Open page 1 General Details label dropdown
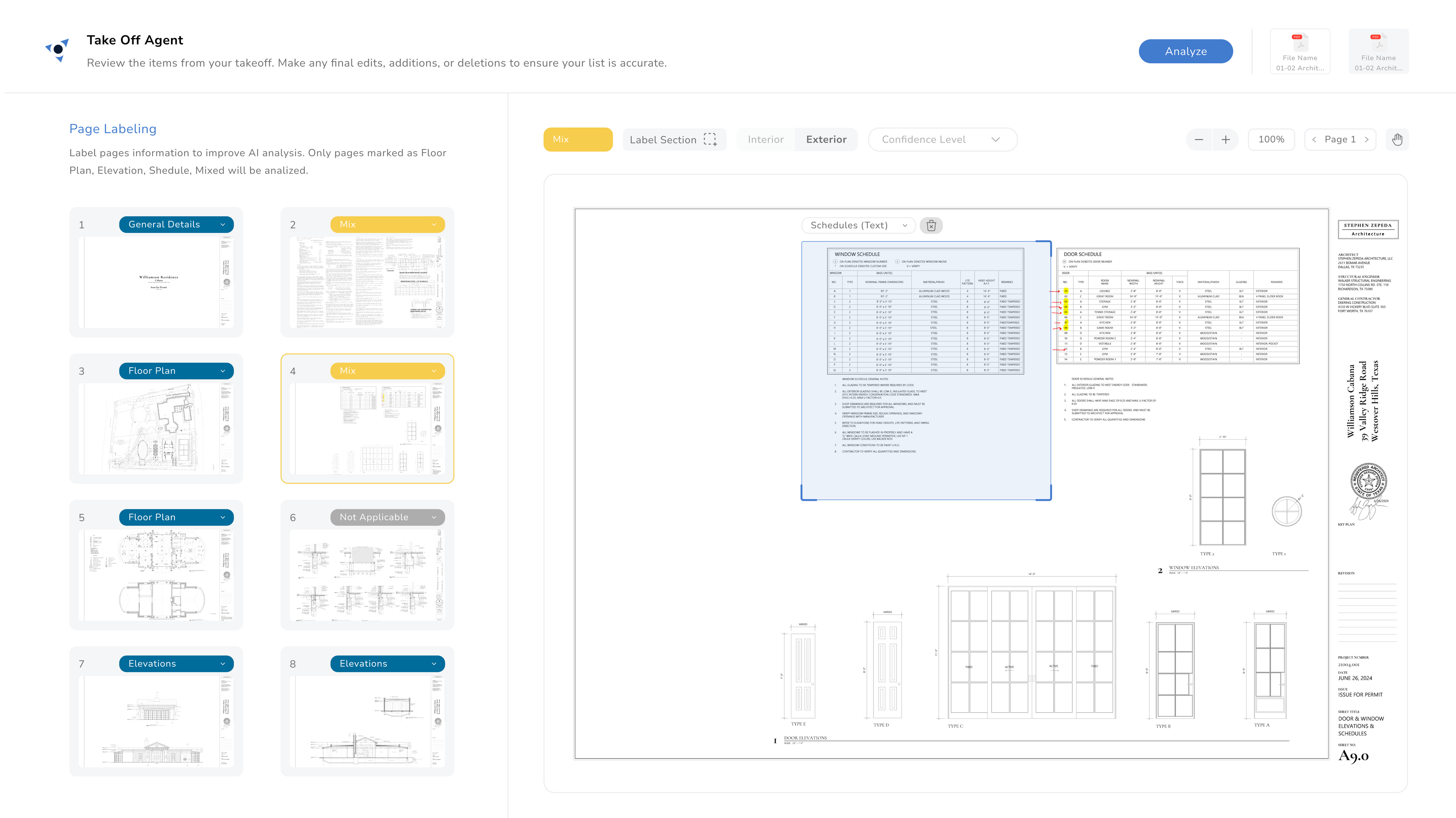The height and width of the screenshot is (818, 1456). pyautogui.click(x=176, y=224)
